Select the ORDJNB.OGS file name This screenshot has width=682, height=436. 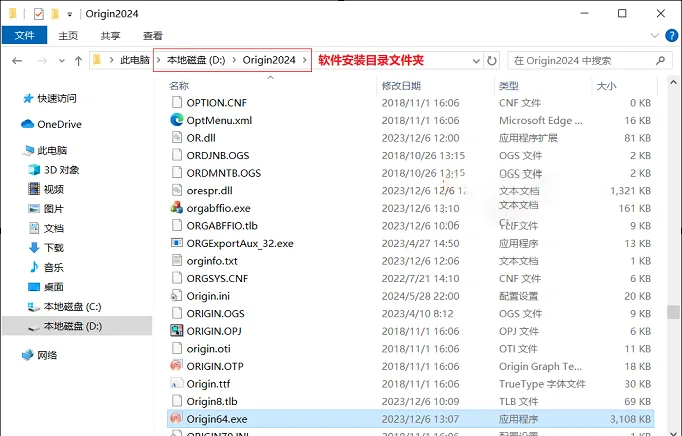(218, 155)
